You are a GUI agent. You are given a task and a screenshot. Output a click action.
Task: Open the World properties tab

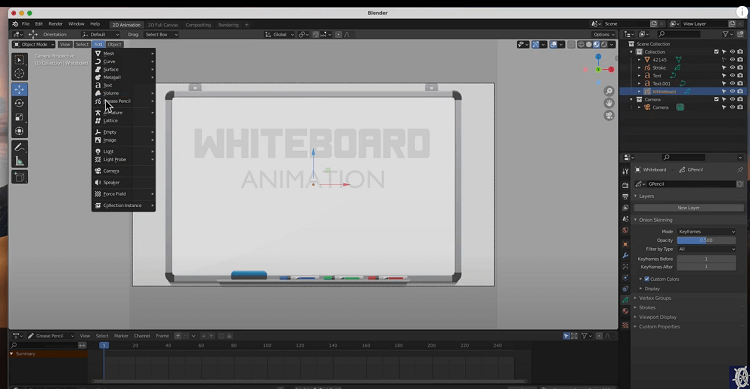click(625, 231)
